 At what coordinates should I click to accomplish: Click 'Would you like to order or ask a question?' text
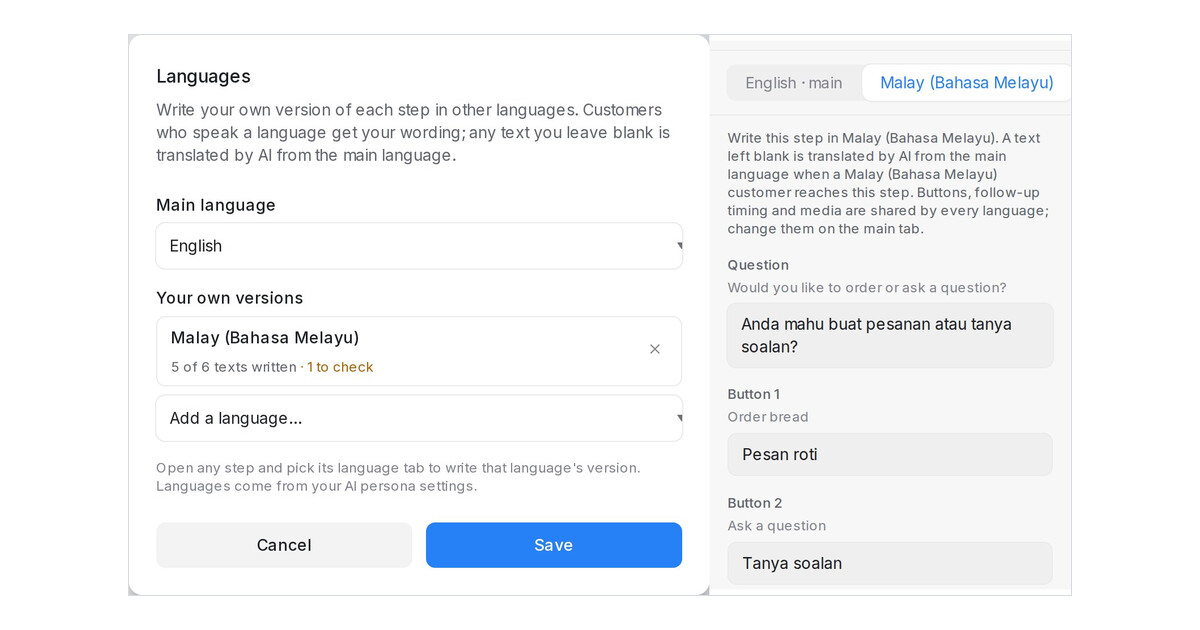coord(867,288)
